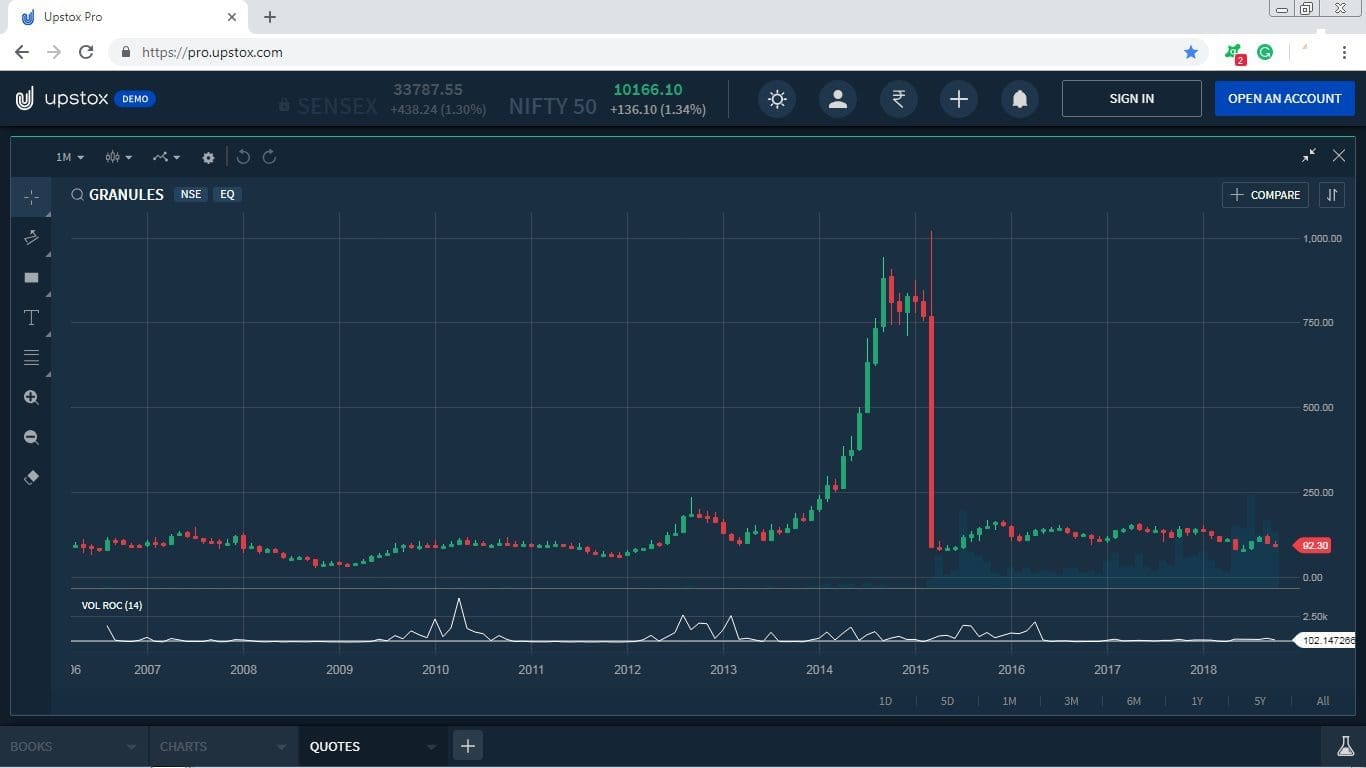The height and width of the screenshot is (768, 1366).
Task: Click the COMPARE button
Action: (x=1265, y=195)
